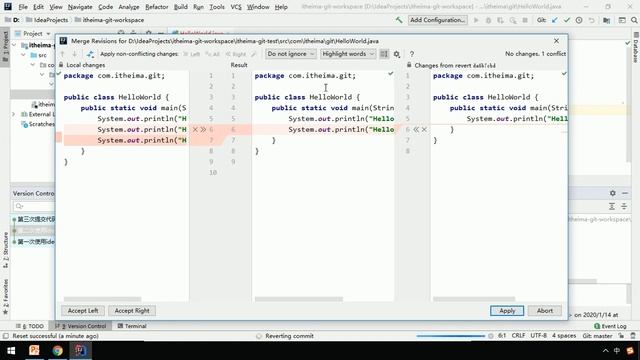
Task: Click the PowerPoint icon in taskbar
Action: (x=34, y=351)
